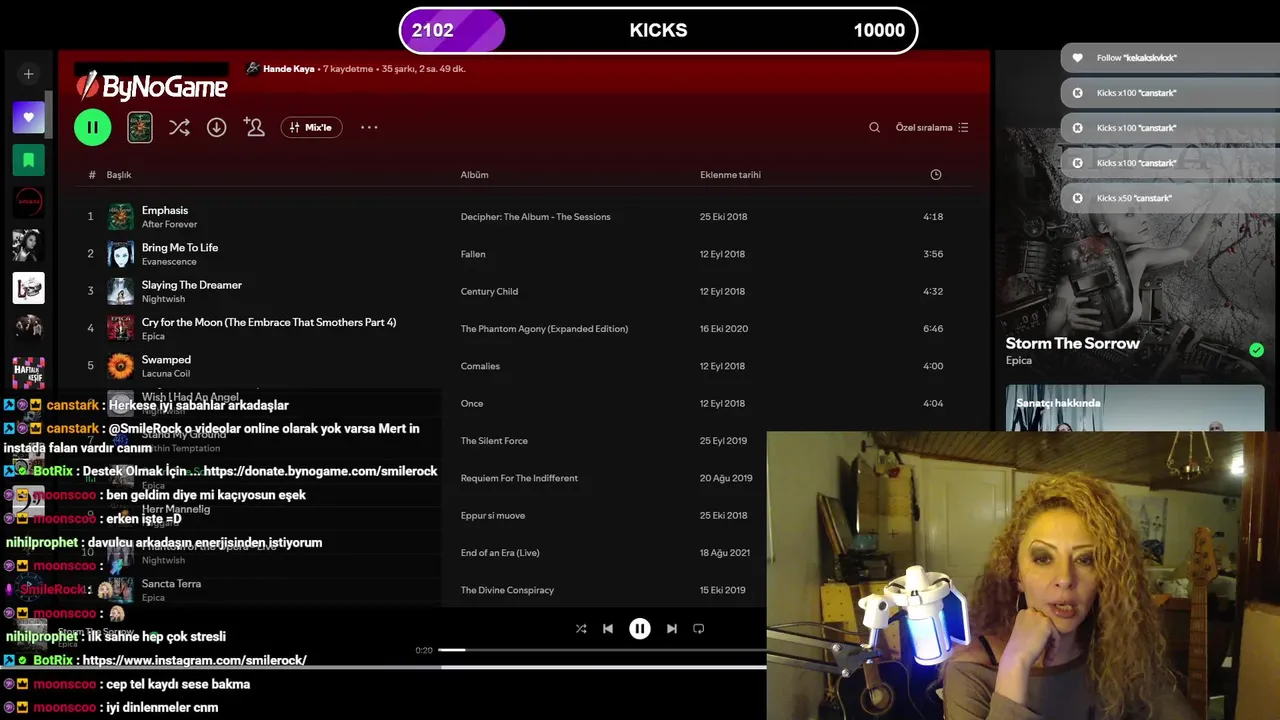
Task: Select the track Swamped
Action: 166,359
